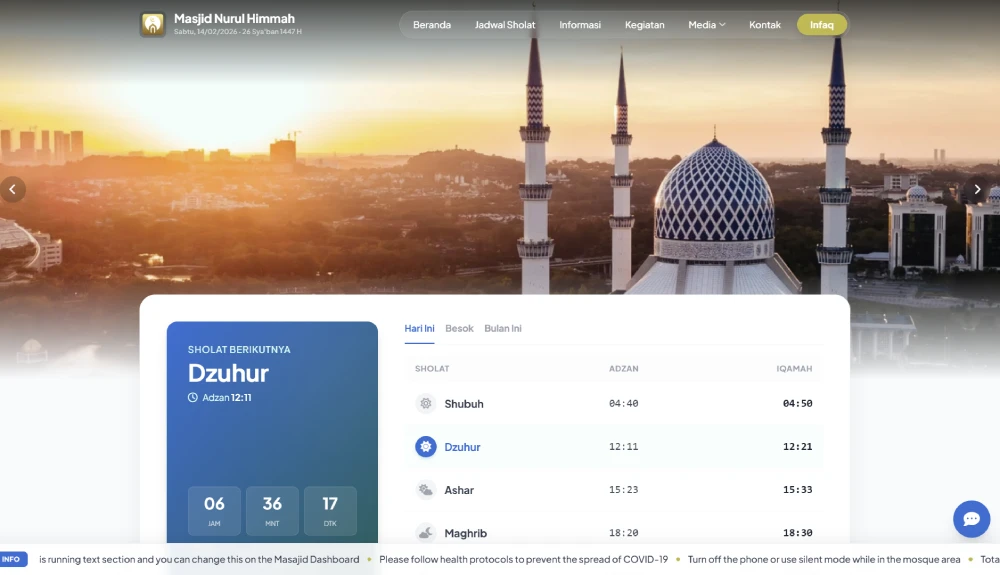Open the Kontak page link
Viewport: 1000px width, 575px height.
pos(765,25)
